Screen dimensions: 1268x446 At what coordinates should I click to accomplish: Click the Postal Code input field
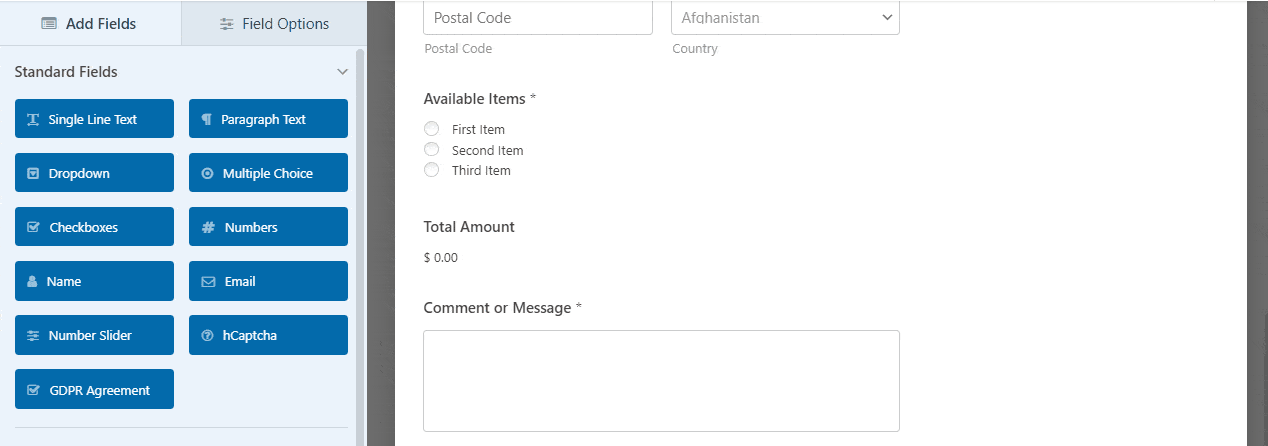point(538,17)
